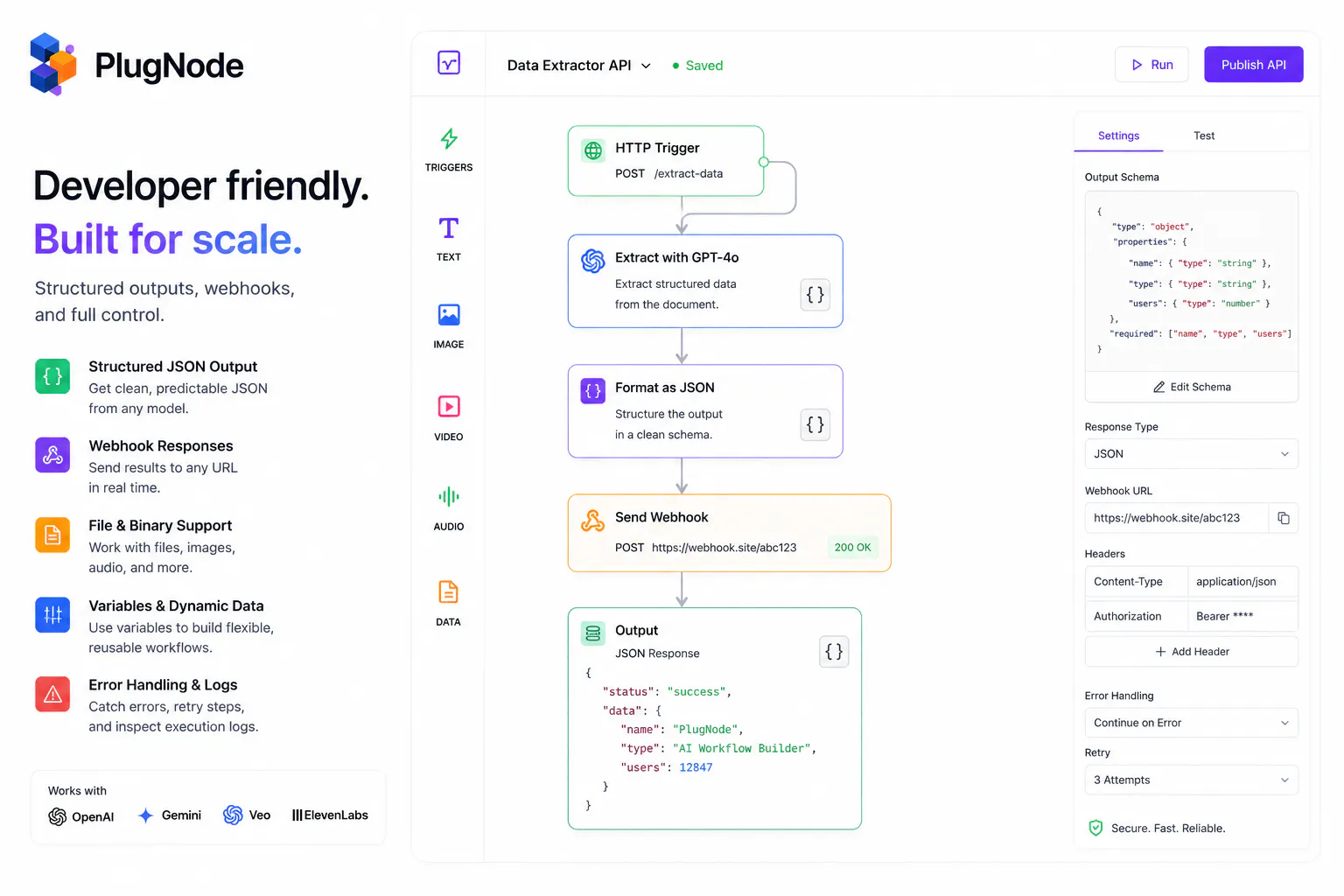Click the ElevenLabs logo text
This screenshot has width=1344, height=896.
click(330, 815)
